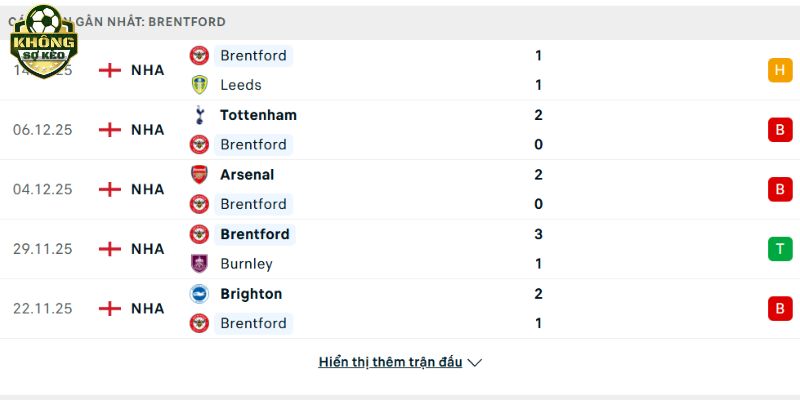The image size is (800, 400).
Task: Click the Burnley club crest
Action: click(200, 264)
